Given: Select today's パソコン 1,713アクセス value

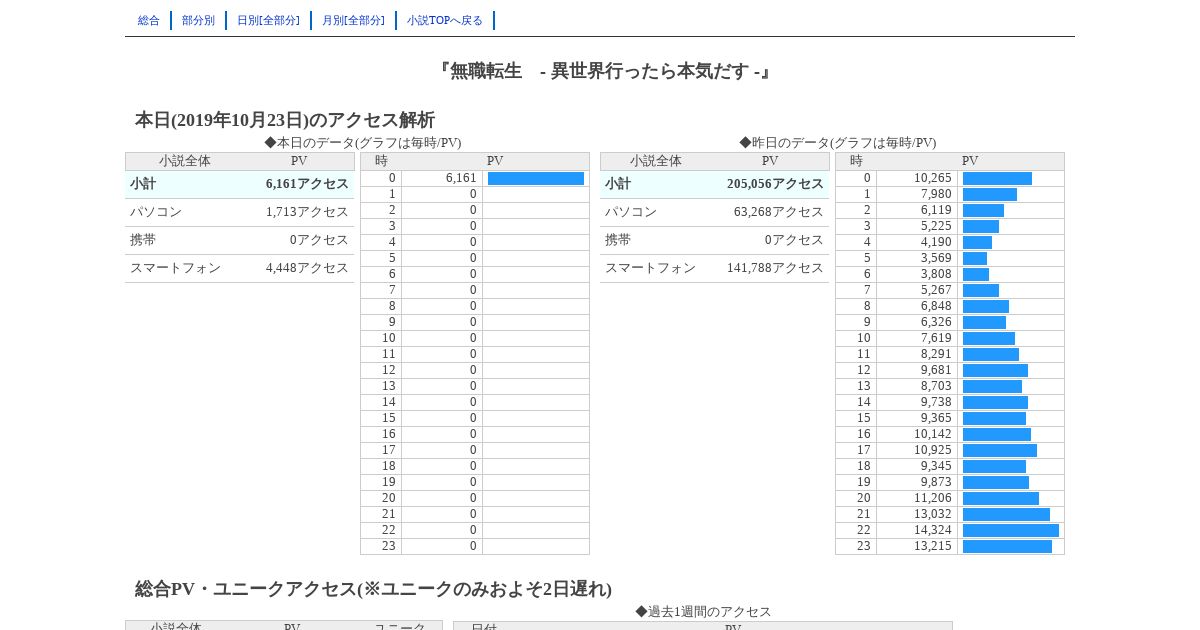Looking at the screenshot, I should tap(307, 212).
